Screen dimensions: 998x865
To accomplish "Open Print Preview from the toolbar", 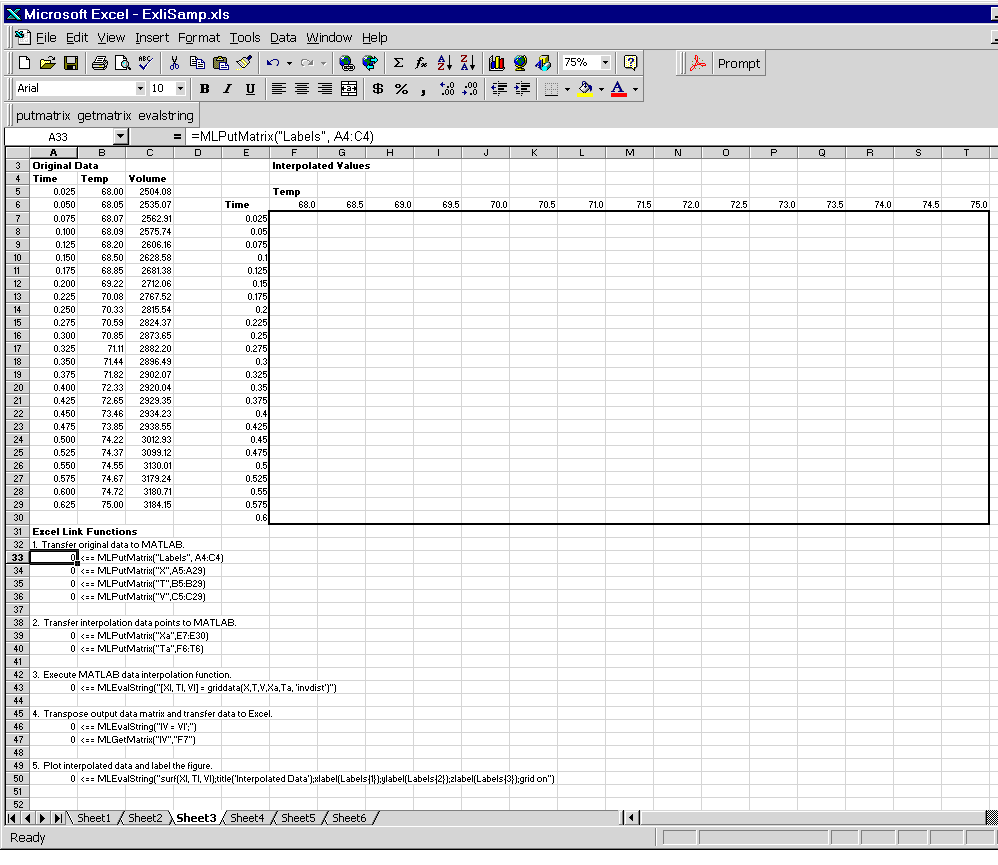I will click(x=122, y=63).
